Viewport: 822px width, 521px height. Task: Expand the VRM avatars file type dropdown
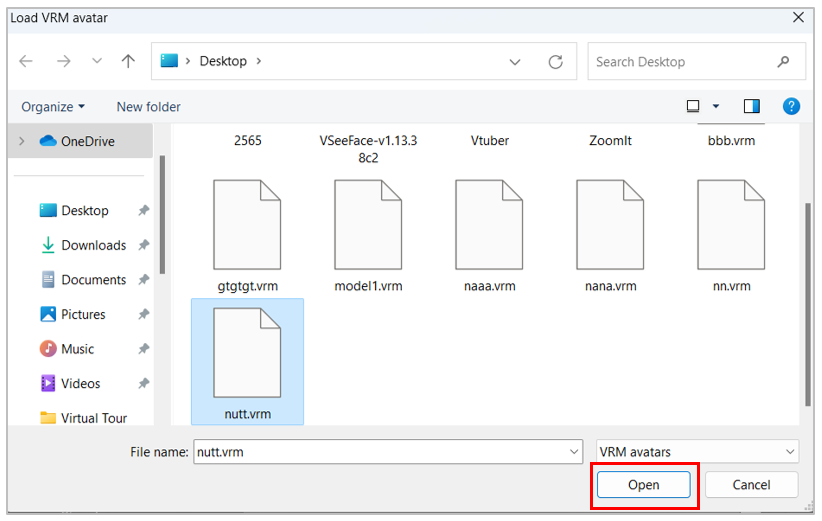click(697, 452)
